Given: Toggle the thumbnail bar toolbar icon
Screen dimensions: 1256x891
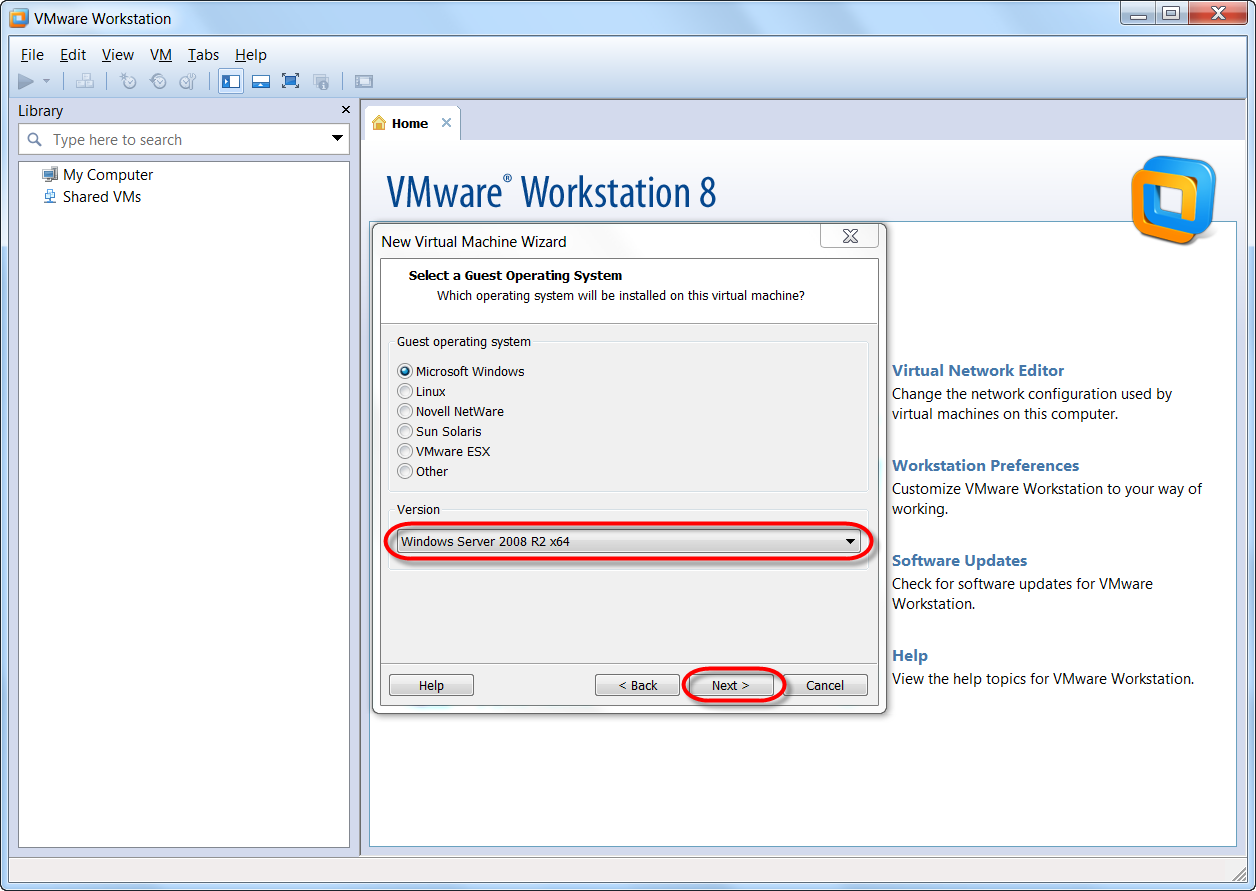Looking at the screenshot, I should [x=261, y=82].
